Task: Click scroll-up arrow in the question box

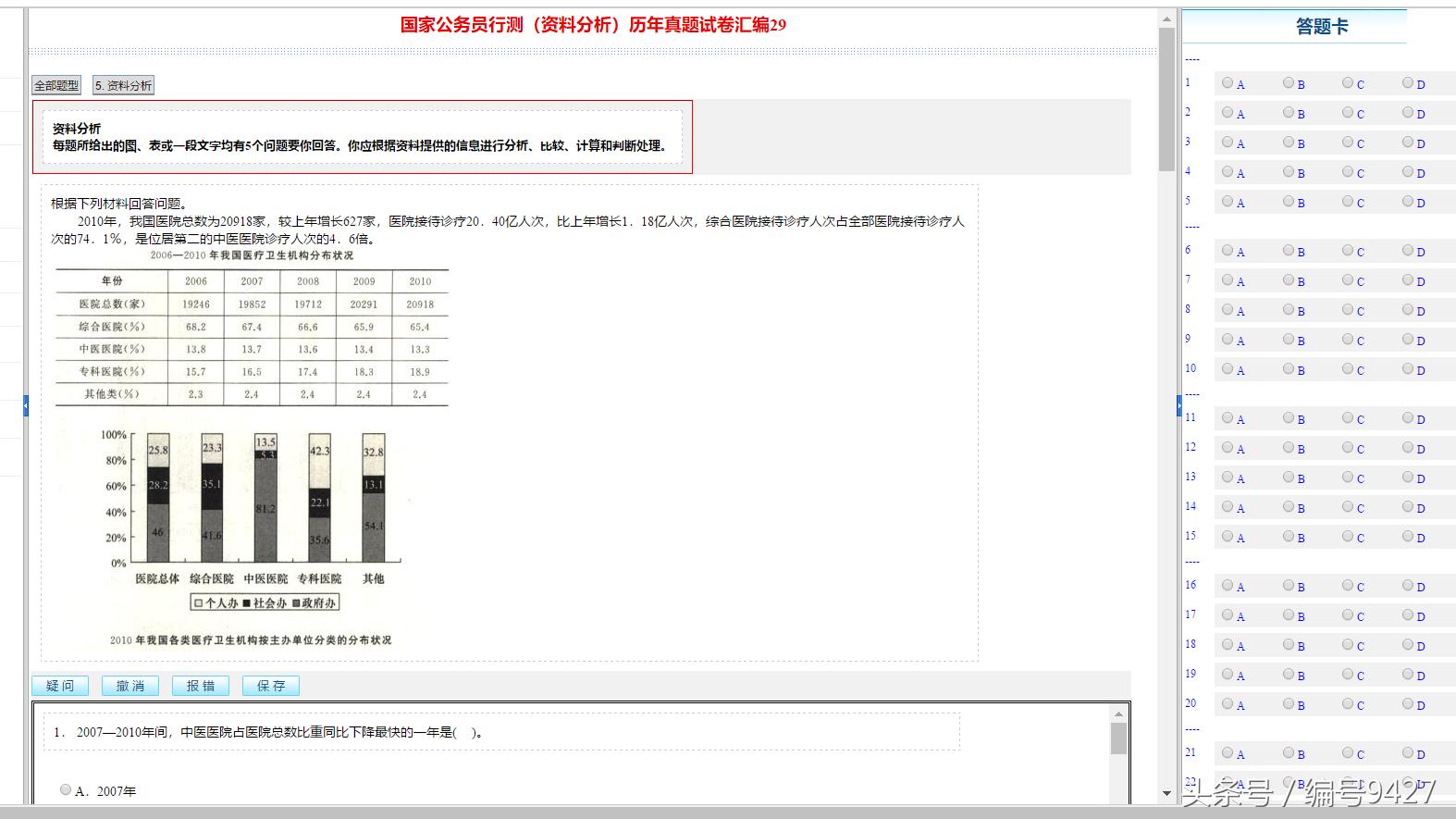Action: click(1118, 714)
